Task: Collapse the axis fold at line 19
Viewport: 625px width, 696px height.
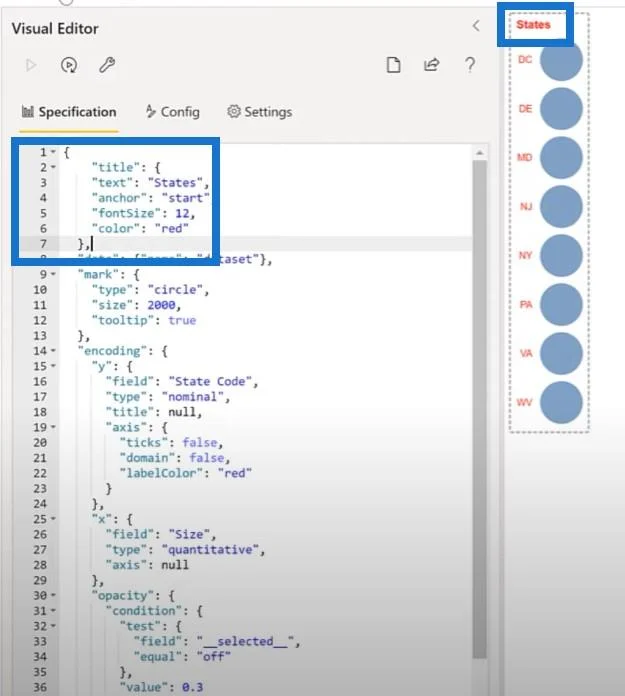Action: point(53,427)
